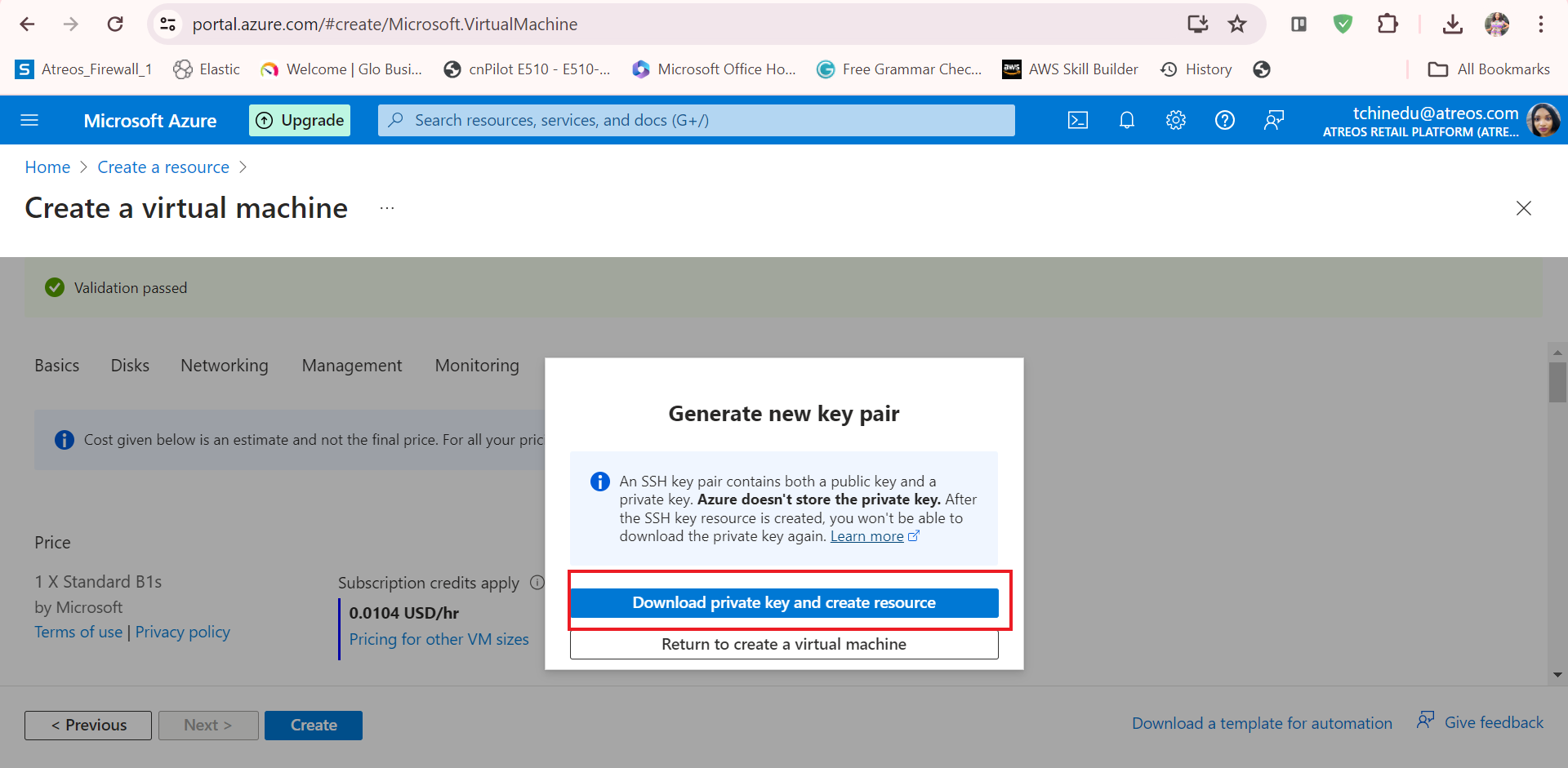Click the scrollbar down arrow
The width and height of the screenshot is (1568, 768).
tap(1557, 676)
